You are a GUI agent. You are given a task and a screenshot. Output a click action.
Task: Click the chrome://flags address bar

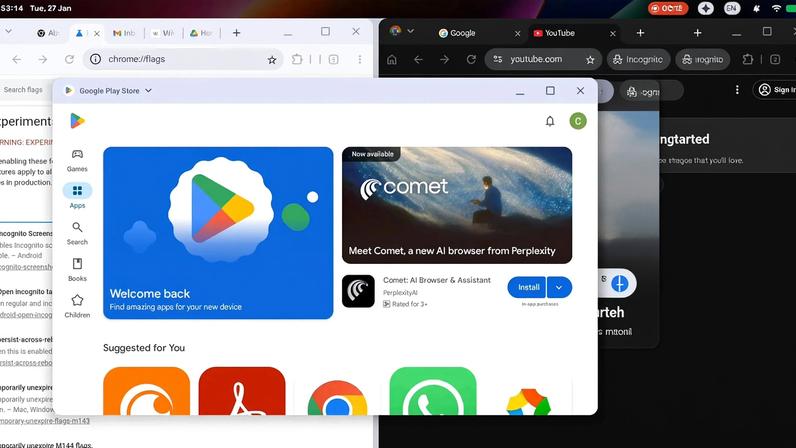click(x=183, y=59)
